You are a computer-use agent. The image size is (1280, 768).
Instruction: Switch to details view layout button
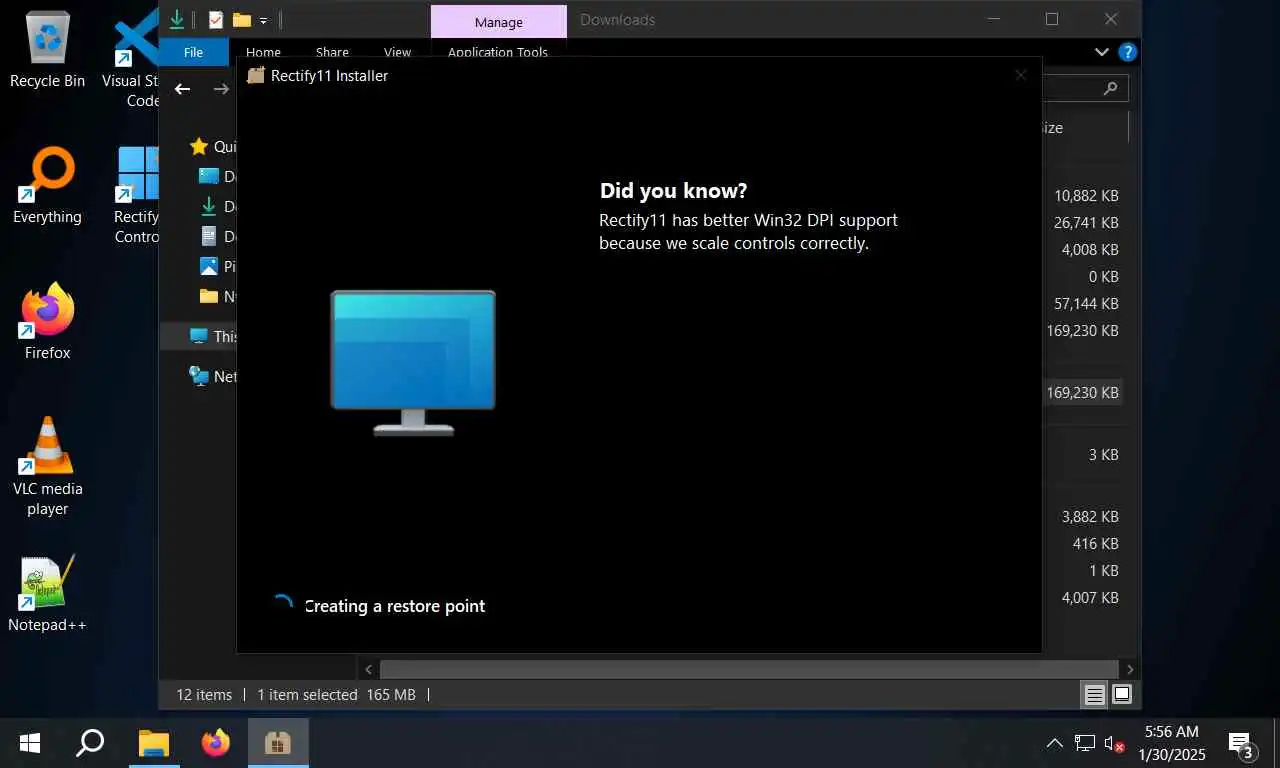(x=1095, y=694)
